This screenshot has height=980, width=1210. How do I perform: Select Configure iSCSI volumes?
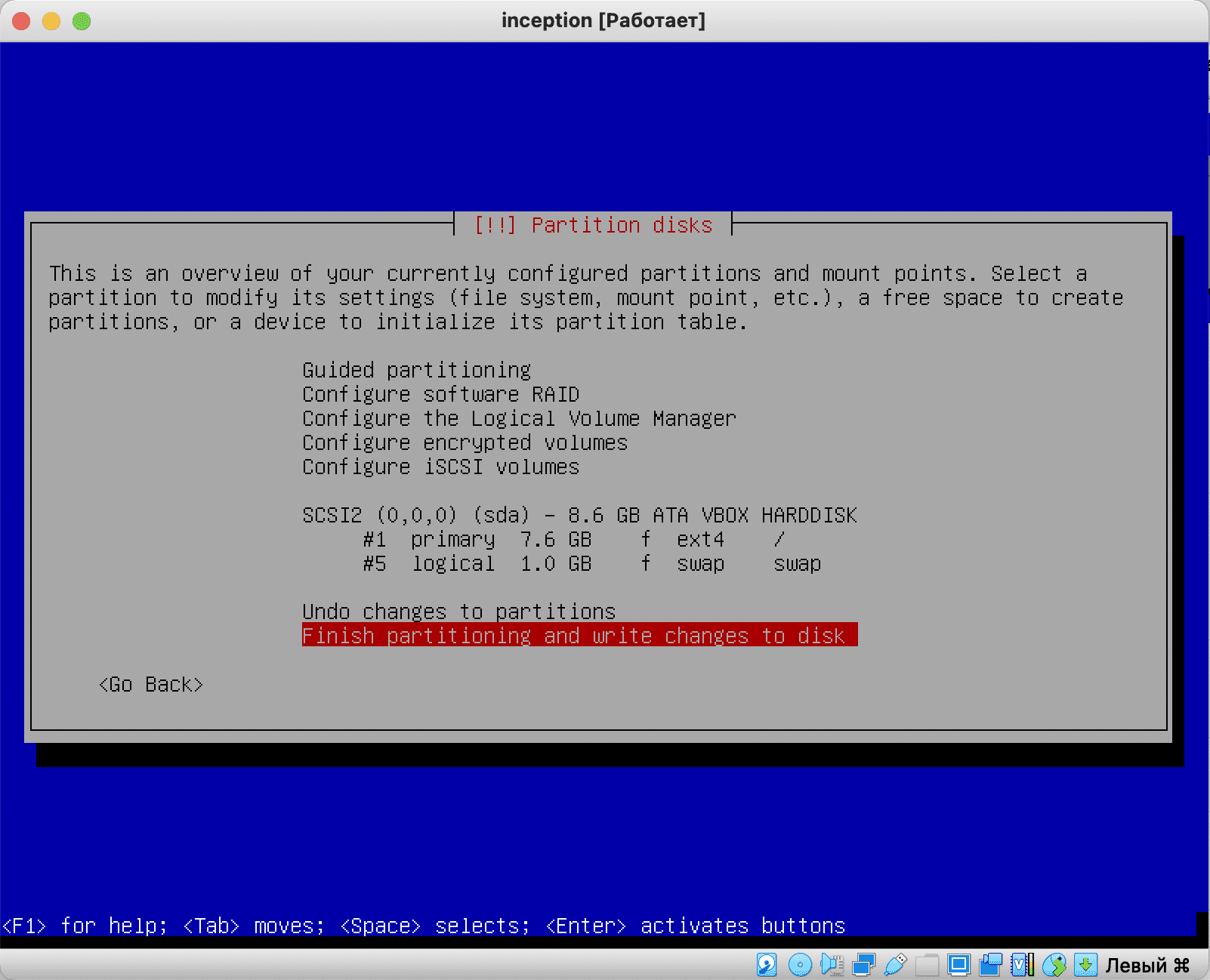441,467
